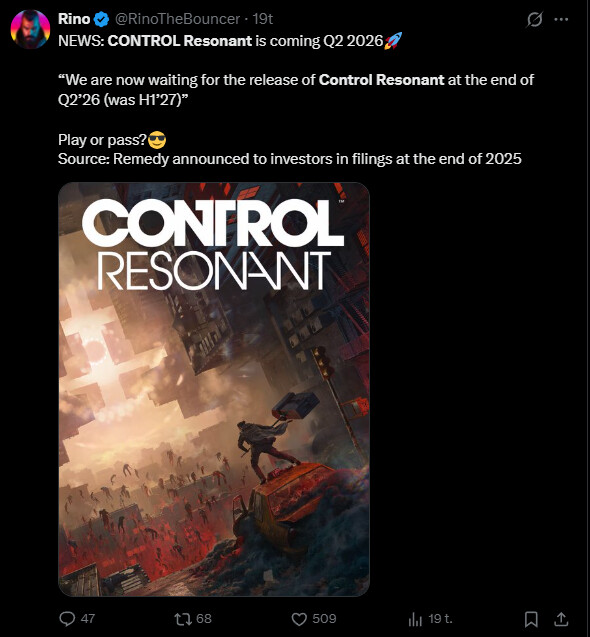Open Rino's profile avatar picture

coord(30,30)
